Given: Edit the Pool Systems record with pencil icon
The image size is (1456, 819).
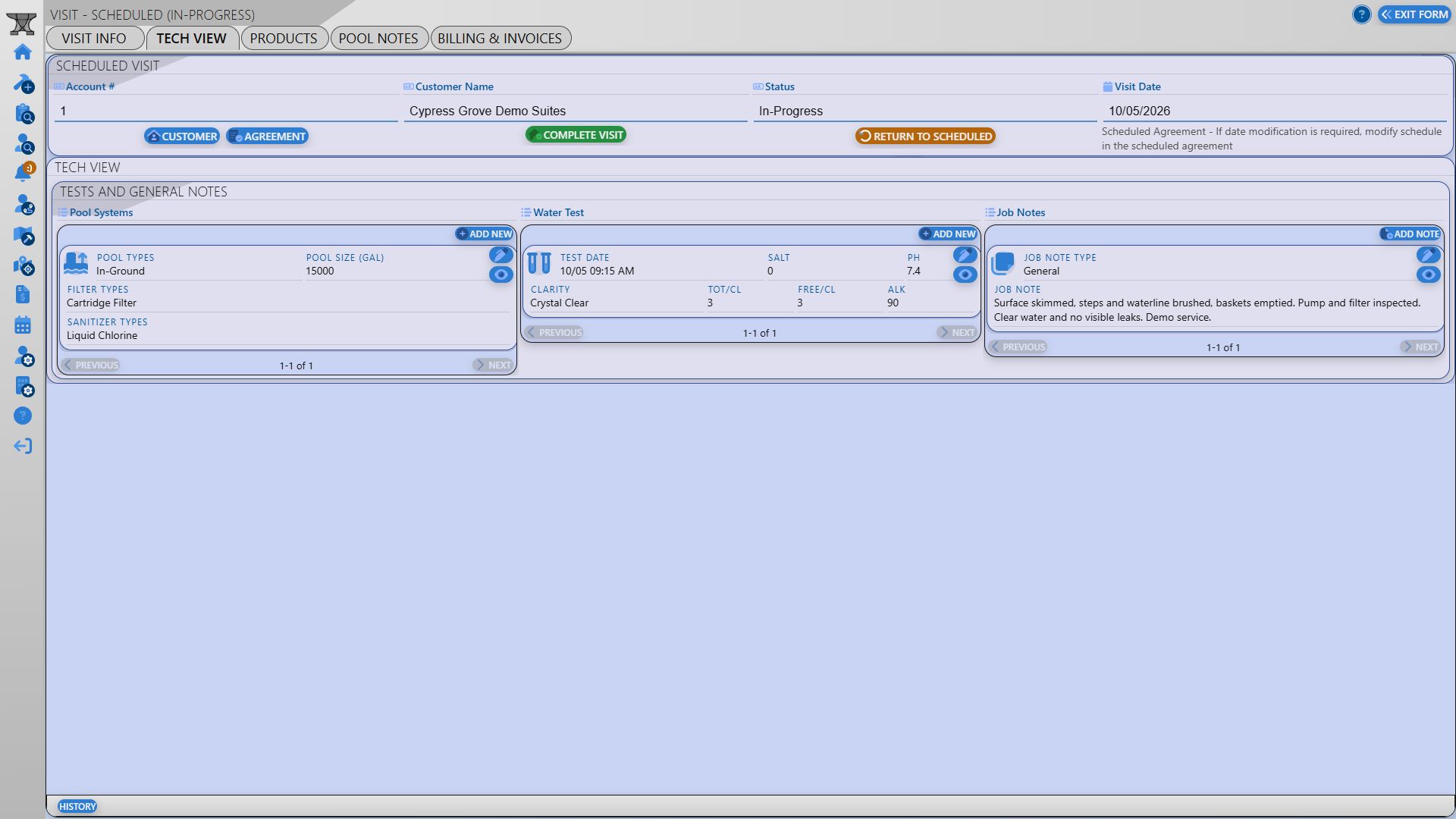Looking at the screenshot, I should coord(500,255).
